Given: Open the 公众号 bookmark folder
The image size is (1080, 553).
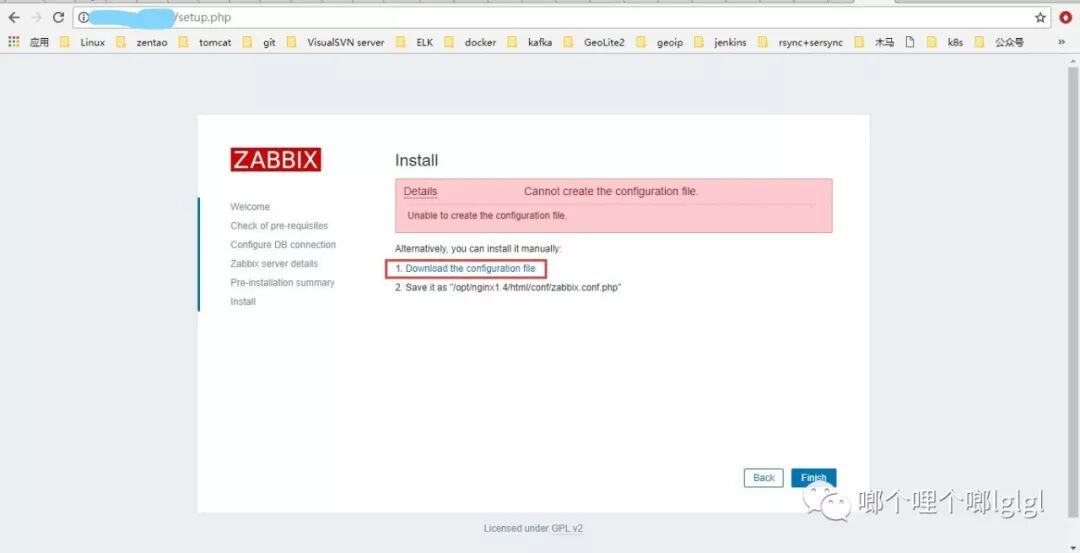Looking at the screenshot, I should coord(999,42).
